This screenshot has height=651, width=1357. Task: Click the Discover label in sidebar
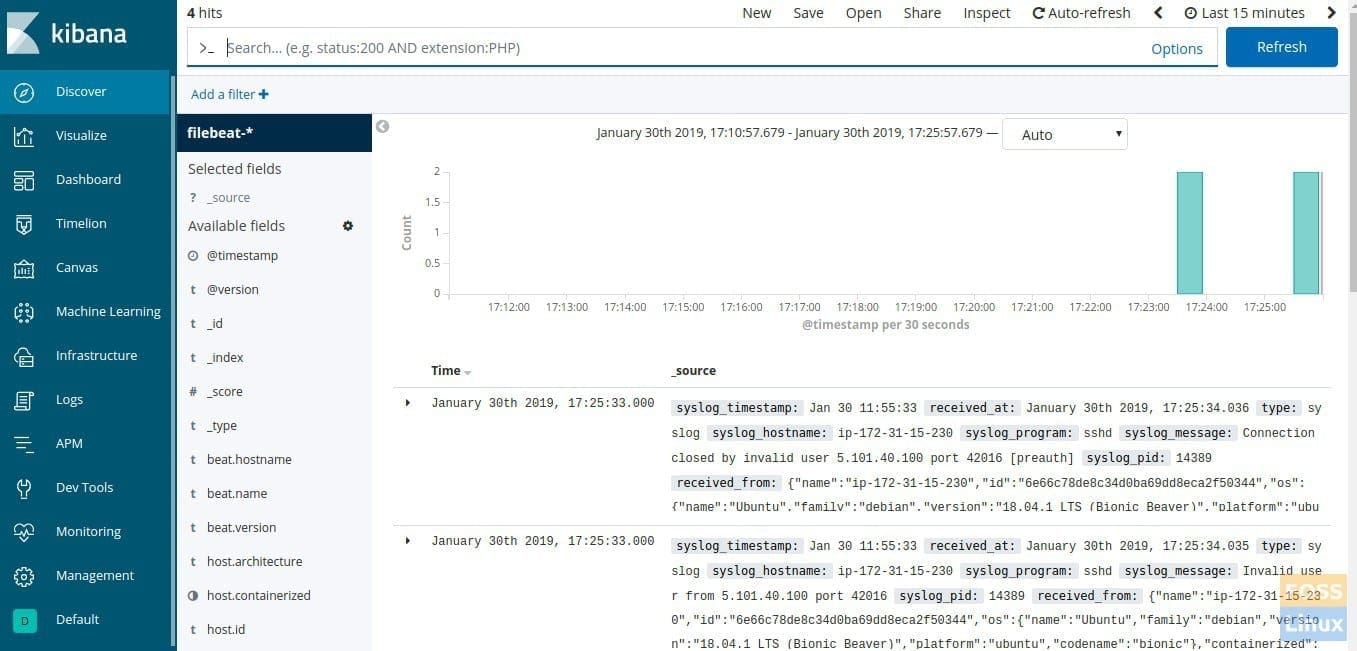coord(81,92)
